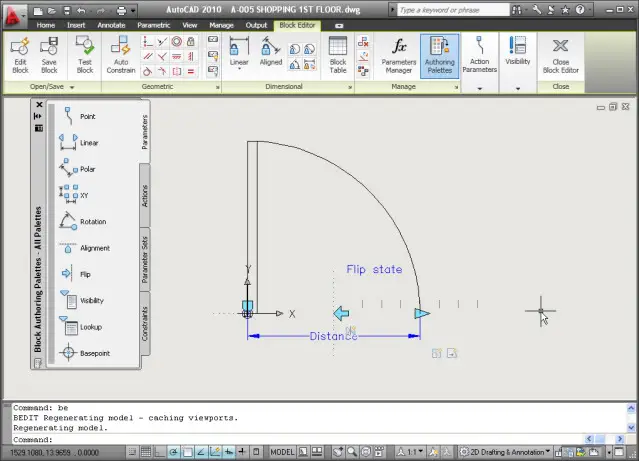
Task: Switch to the Annotate ribbon tab
Action: pyautogui.click(x=111, y=25)
